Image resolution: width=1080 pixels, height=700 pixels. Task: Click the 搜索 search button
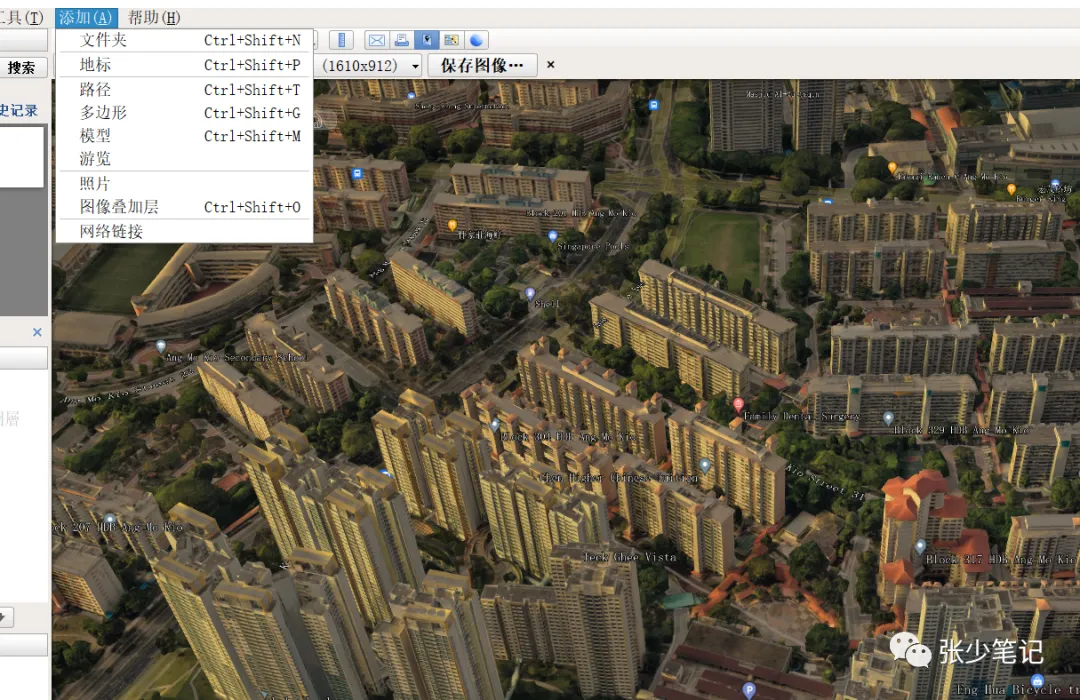(x=23, y=68)
